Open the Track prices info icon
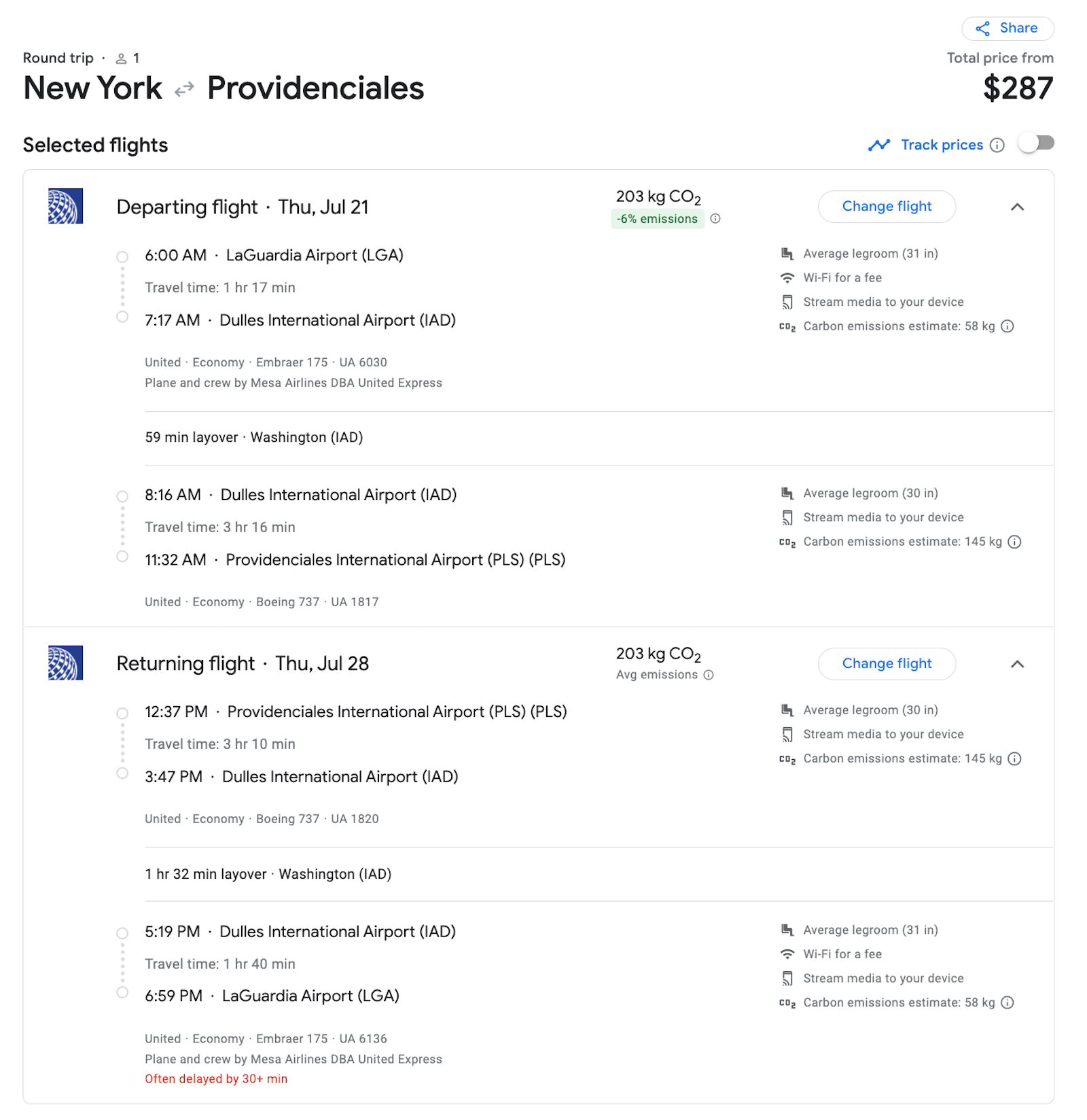Screen dimensions: 1087x1120 997,145
